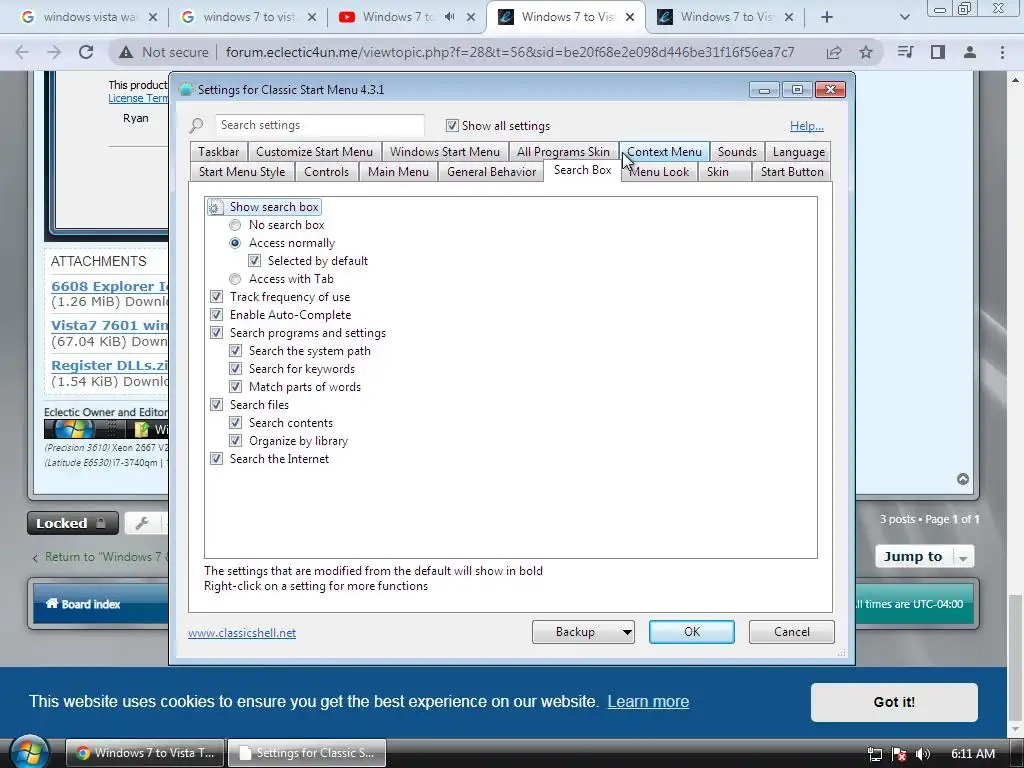Close the windows vista Google tab
The height and width of the screenshot is (768, 1024).
coord(153,17)
